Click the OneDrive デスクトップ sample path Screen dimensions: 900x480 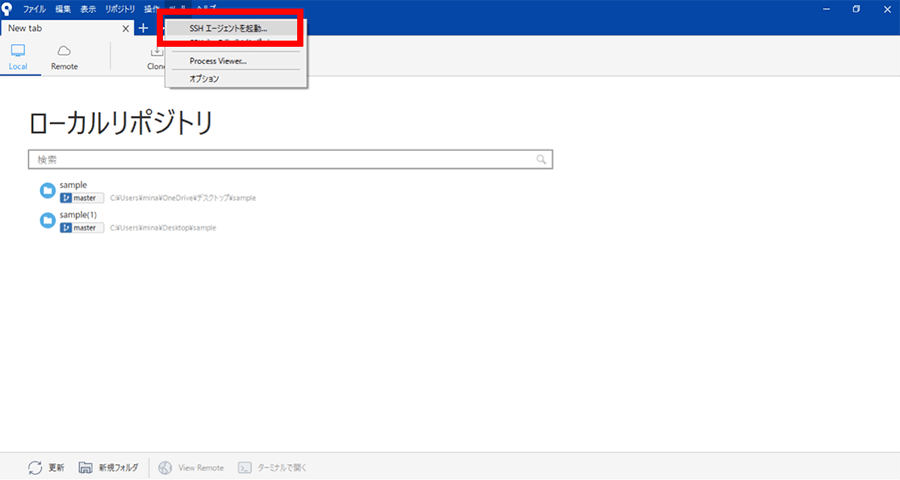click(183, 198)
